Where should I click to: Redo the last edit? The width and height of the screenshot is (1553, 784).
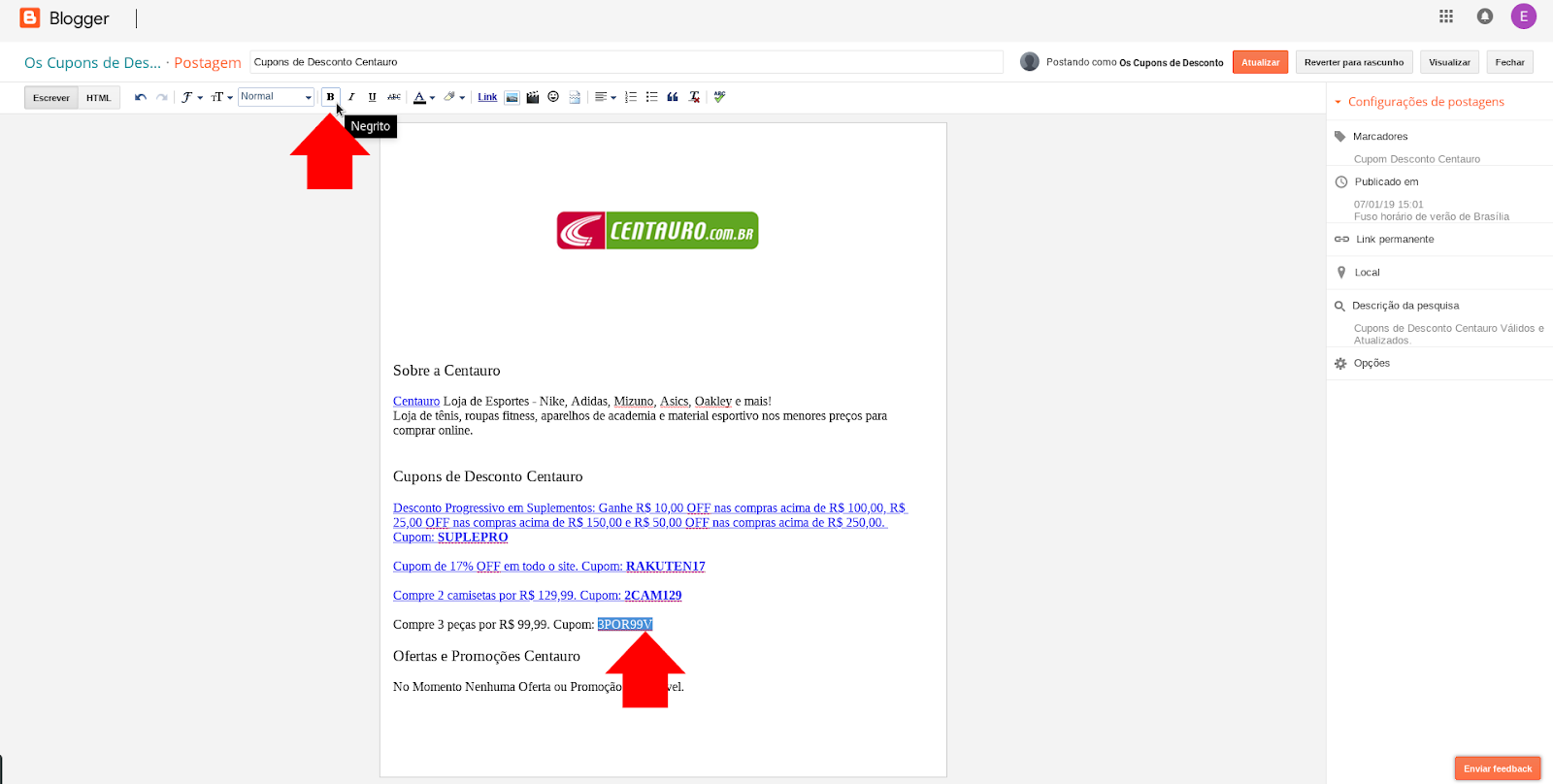162,97
